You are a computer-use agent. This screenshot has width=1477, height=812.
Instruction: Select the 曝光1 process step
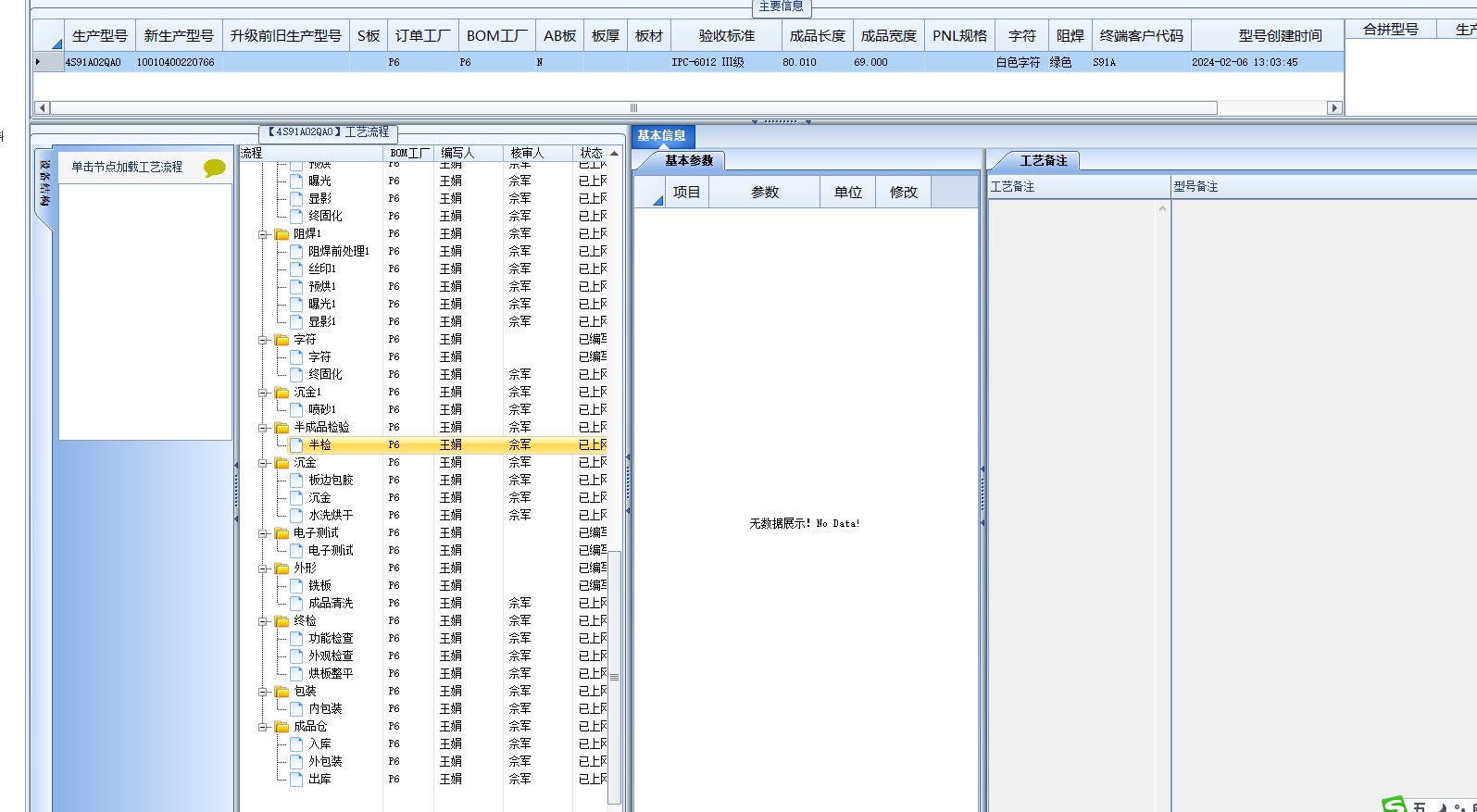click(x=322, y=305)
